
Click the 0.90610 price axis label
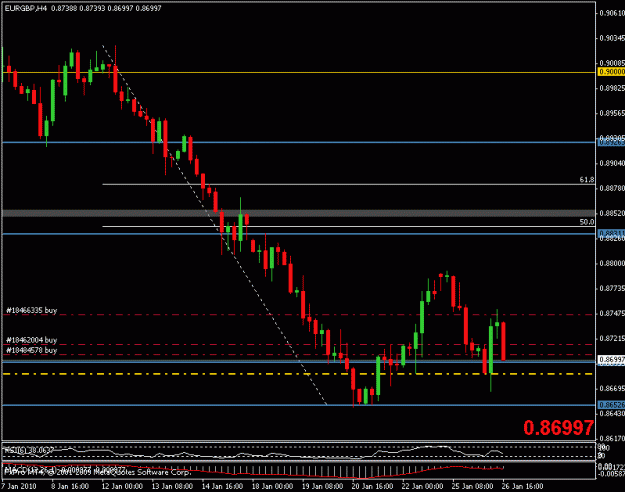pyautogui.click(x=612, y=13)
